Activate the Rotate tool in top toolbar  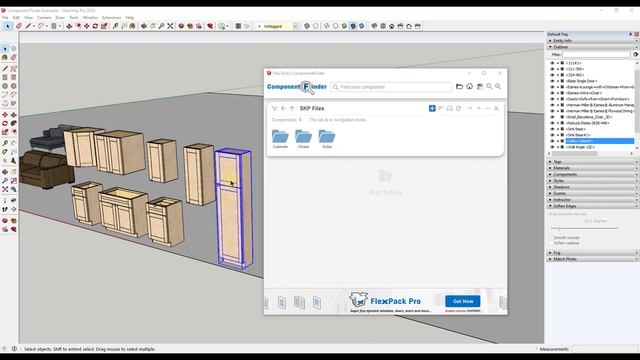click(x=95, y=26)
